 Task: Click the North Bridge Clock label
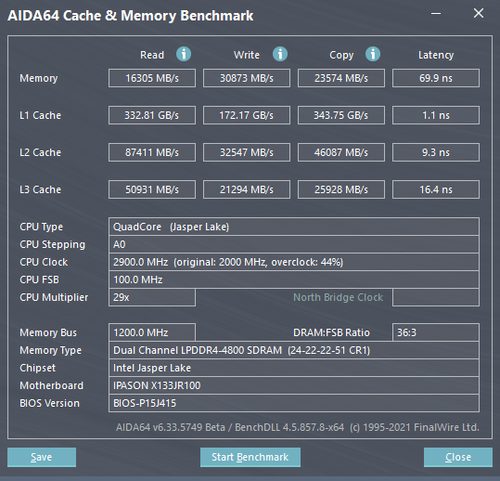point(338,297)
